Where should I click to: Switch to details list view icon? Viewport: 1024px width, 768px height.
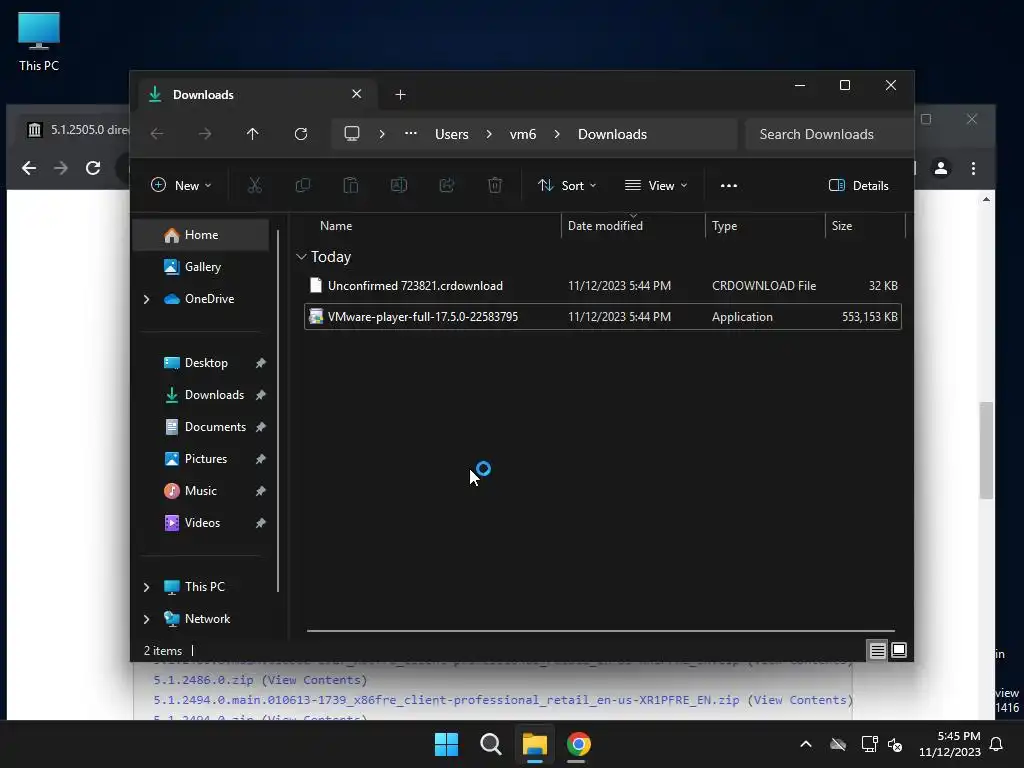pyautogui.click(x=877, y=650)
